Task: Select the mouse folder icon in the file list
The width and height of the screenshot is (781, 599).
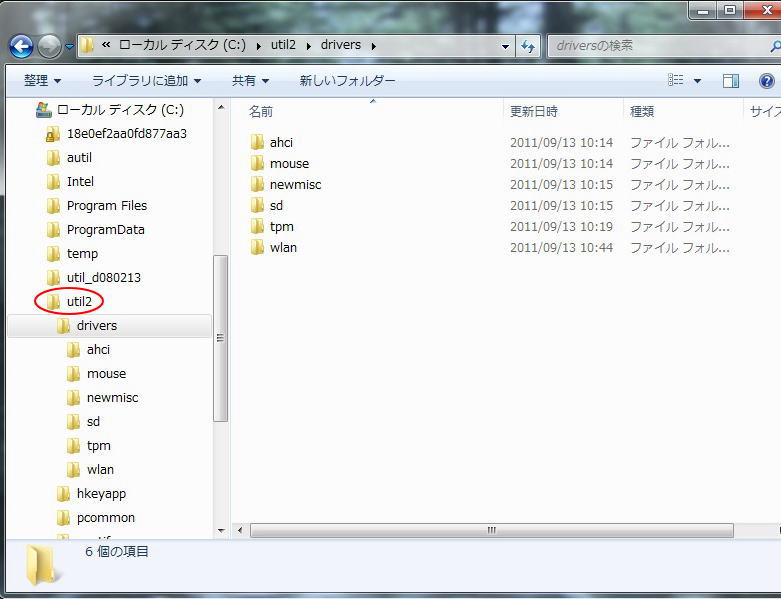Action: click(x=258, y=163)
